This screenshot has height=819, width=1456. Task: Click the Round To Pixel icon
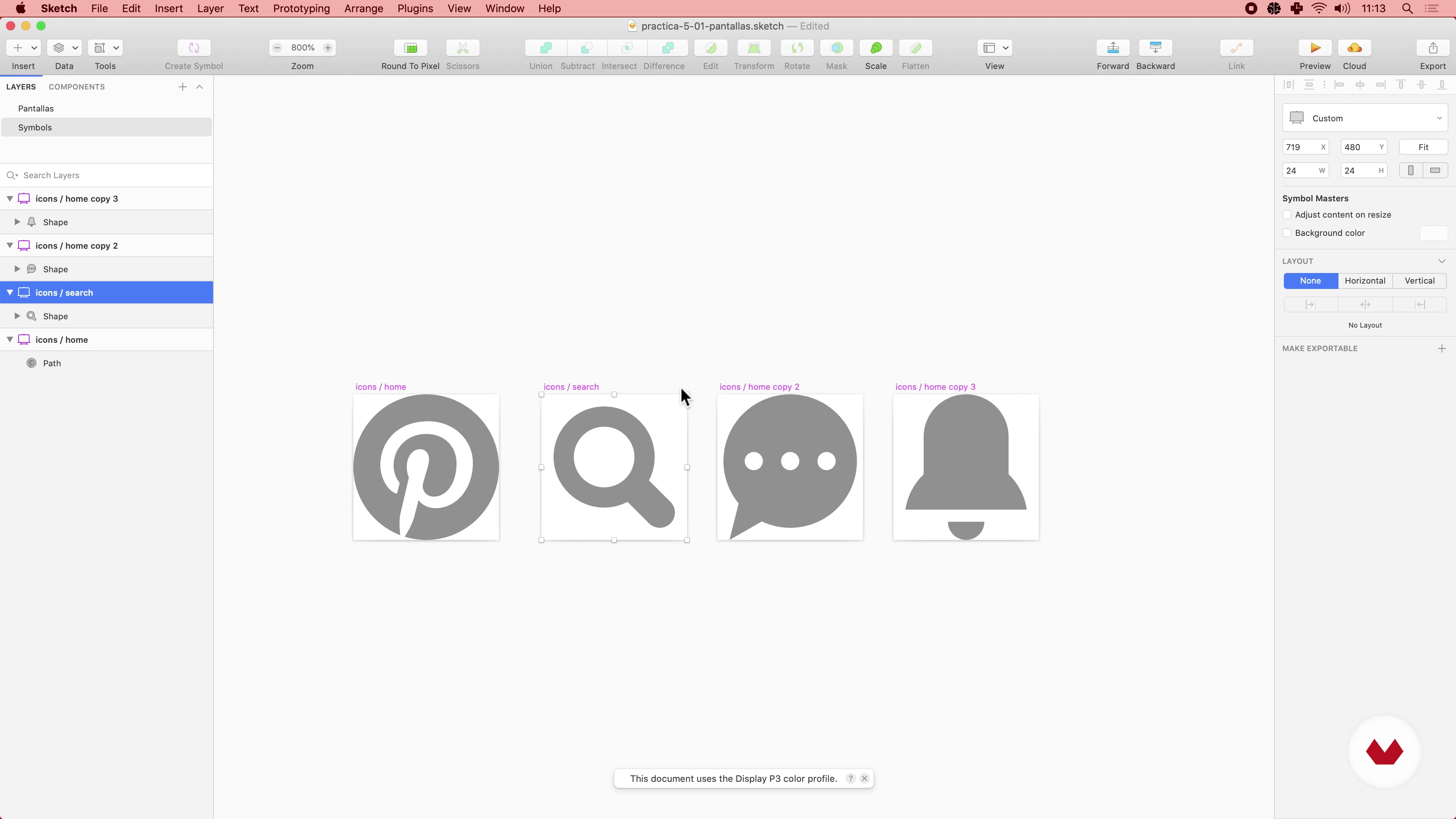[411, 48]
